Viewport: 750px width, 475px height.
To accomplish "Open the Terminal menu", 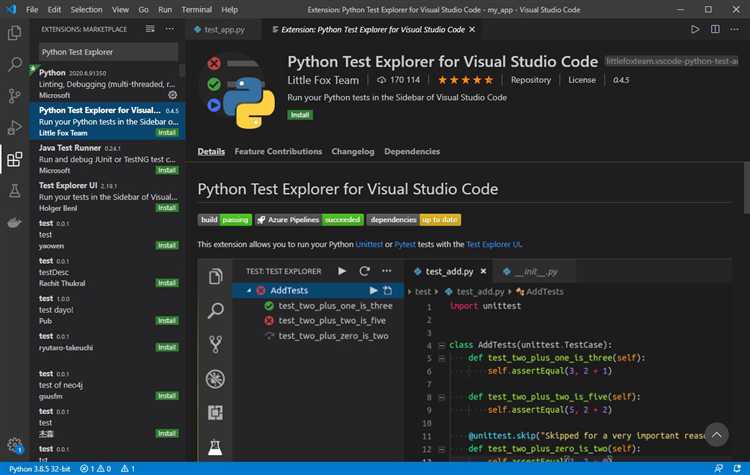I will pos(197,10).
